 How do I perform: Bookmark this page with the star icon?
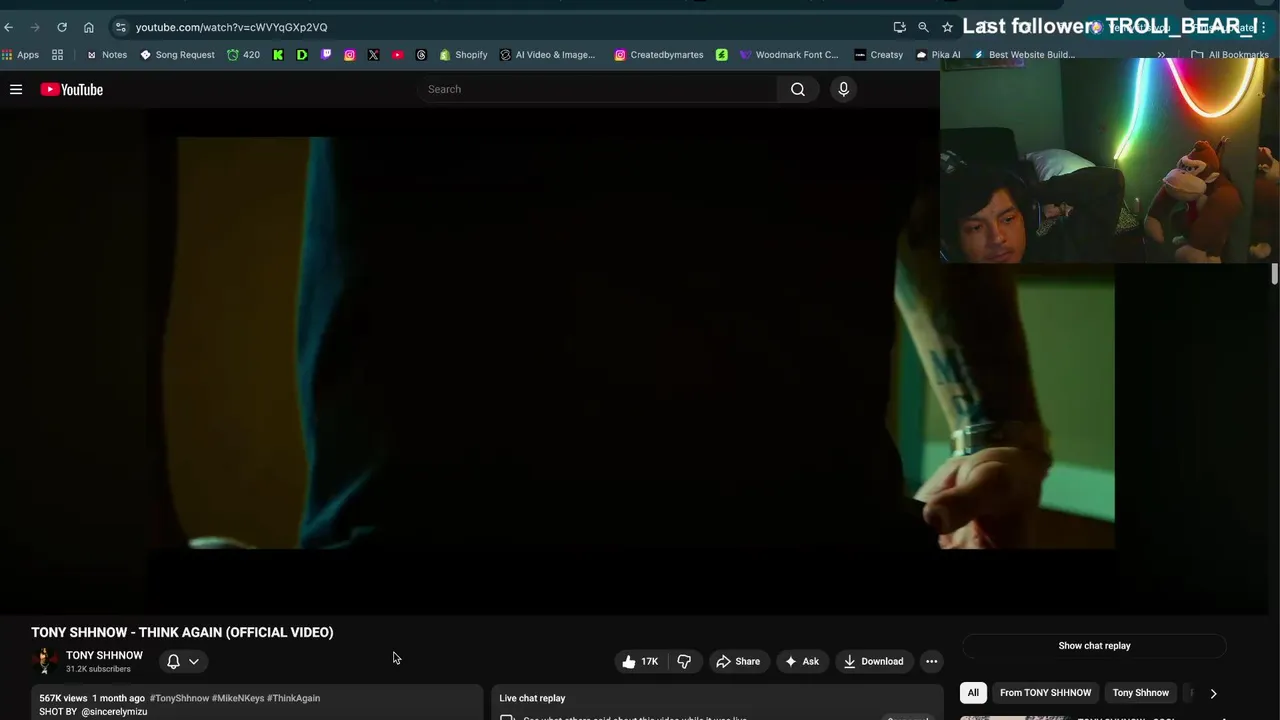pyautogui.click(x=947, y=27)
